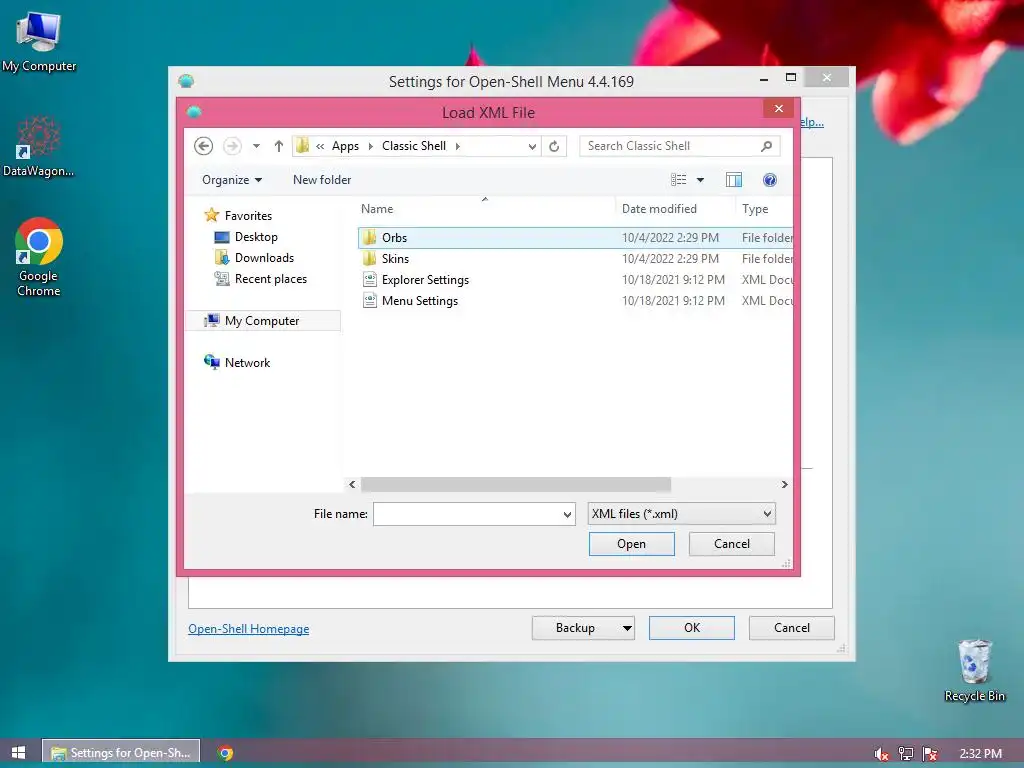Click OK in the Open-Shell Settings window

coord(692,628)
